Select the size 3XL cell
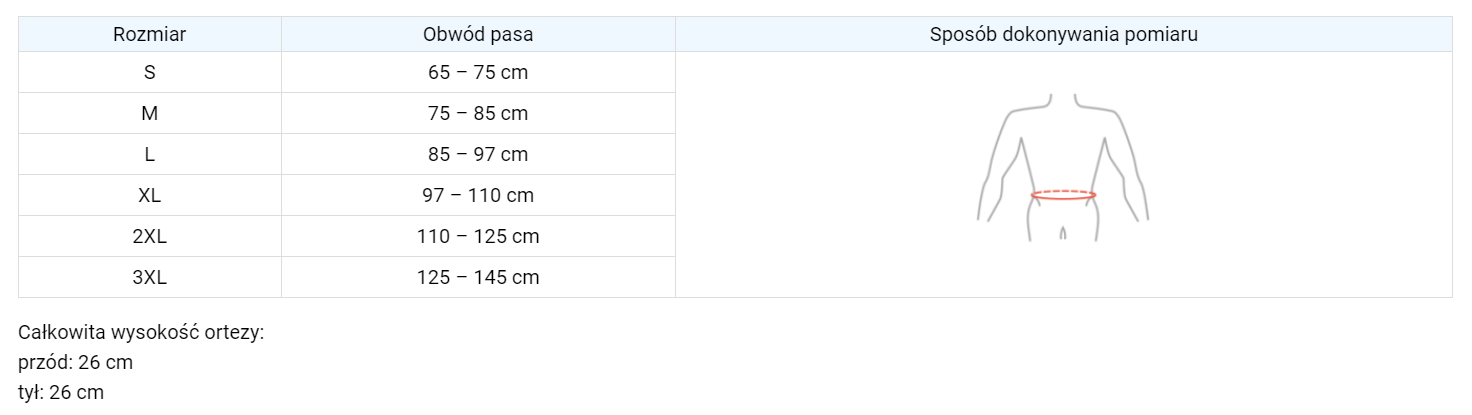 pyautogui.click(x=150, y=277)
